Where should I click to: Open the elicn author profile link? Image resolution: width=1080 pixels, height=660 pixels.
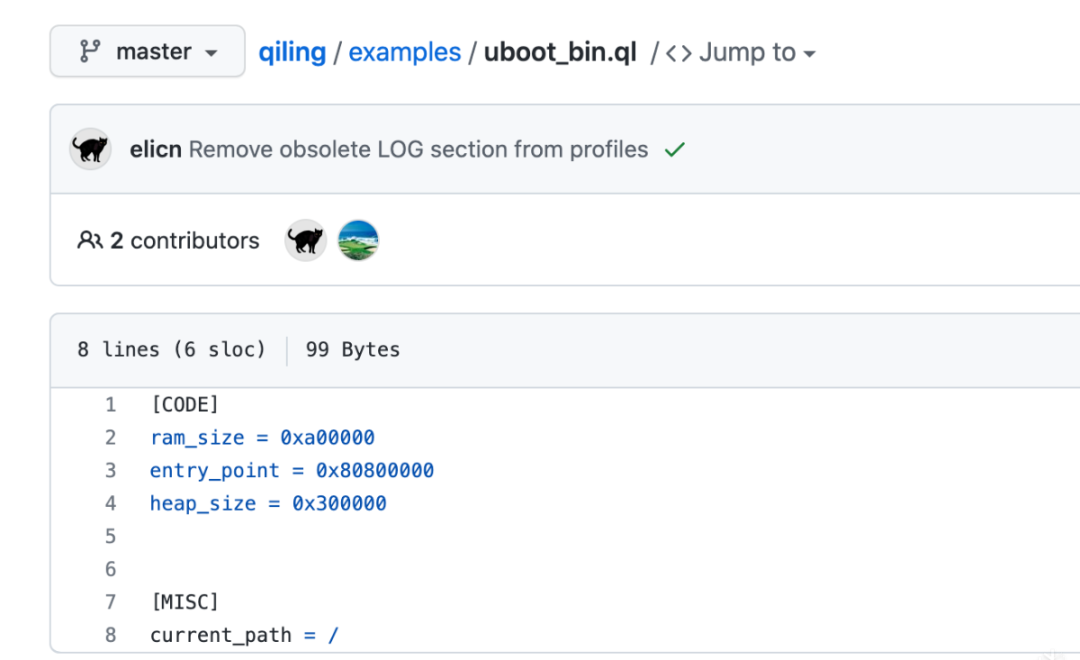tap(156, 149)
